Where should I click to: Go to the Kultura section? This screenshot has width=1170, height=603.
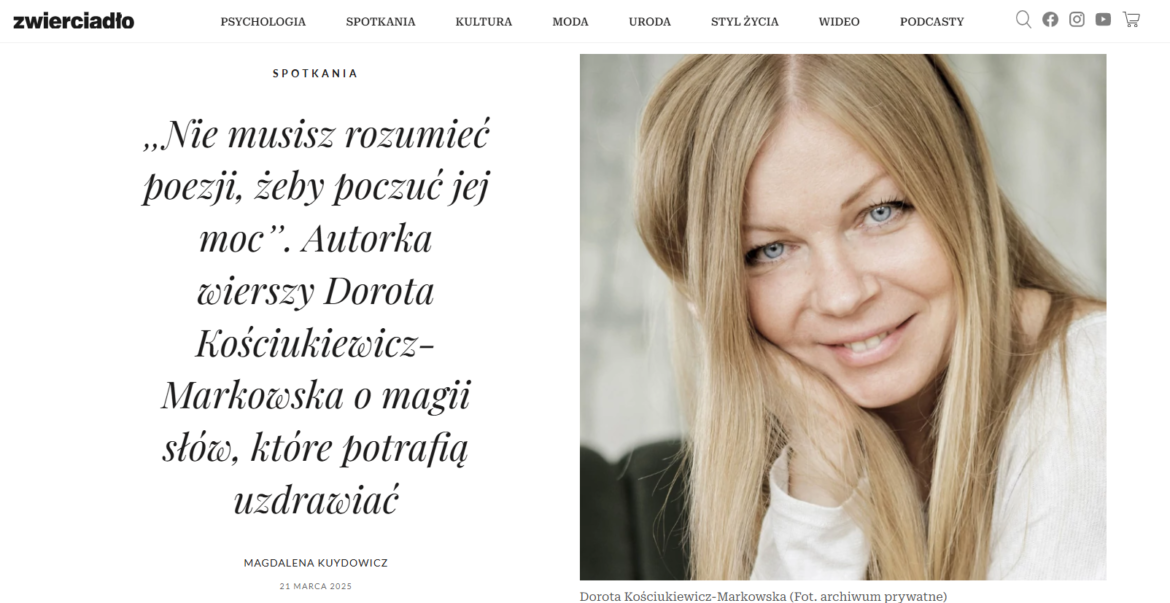484,22
